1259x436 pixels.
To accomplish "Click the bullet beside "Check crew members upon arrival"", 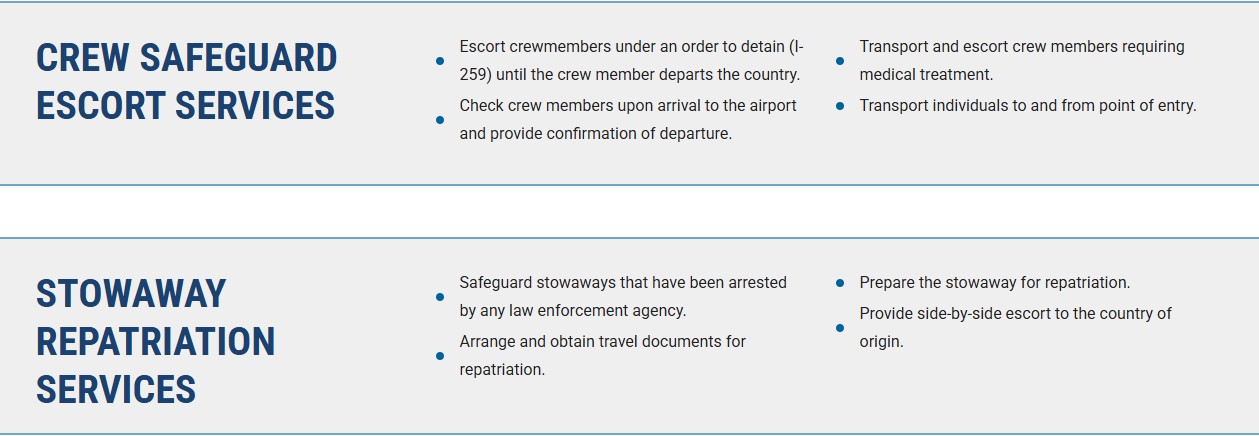I will click(x=440, y=120).
